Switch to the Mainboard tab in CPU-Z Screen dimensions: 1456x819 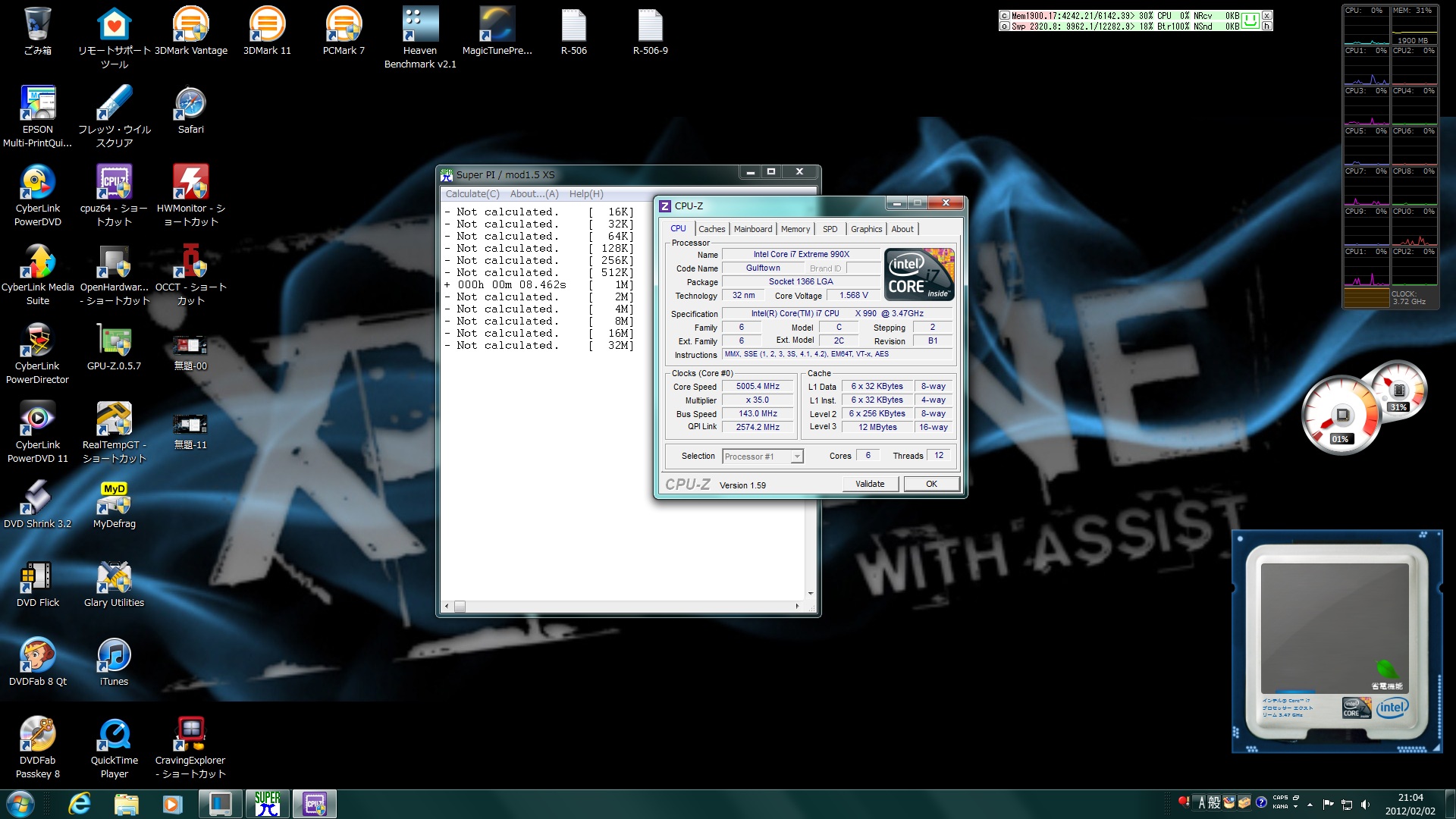752,229
